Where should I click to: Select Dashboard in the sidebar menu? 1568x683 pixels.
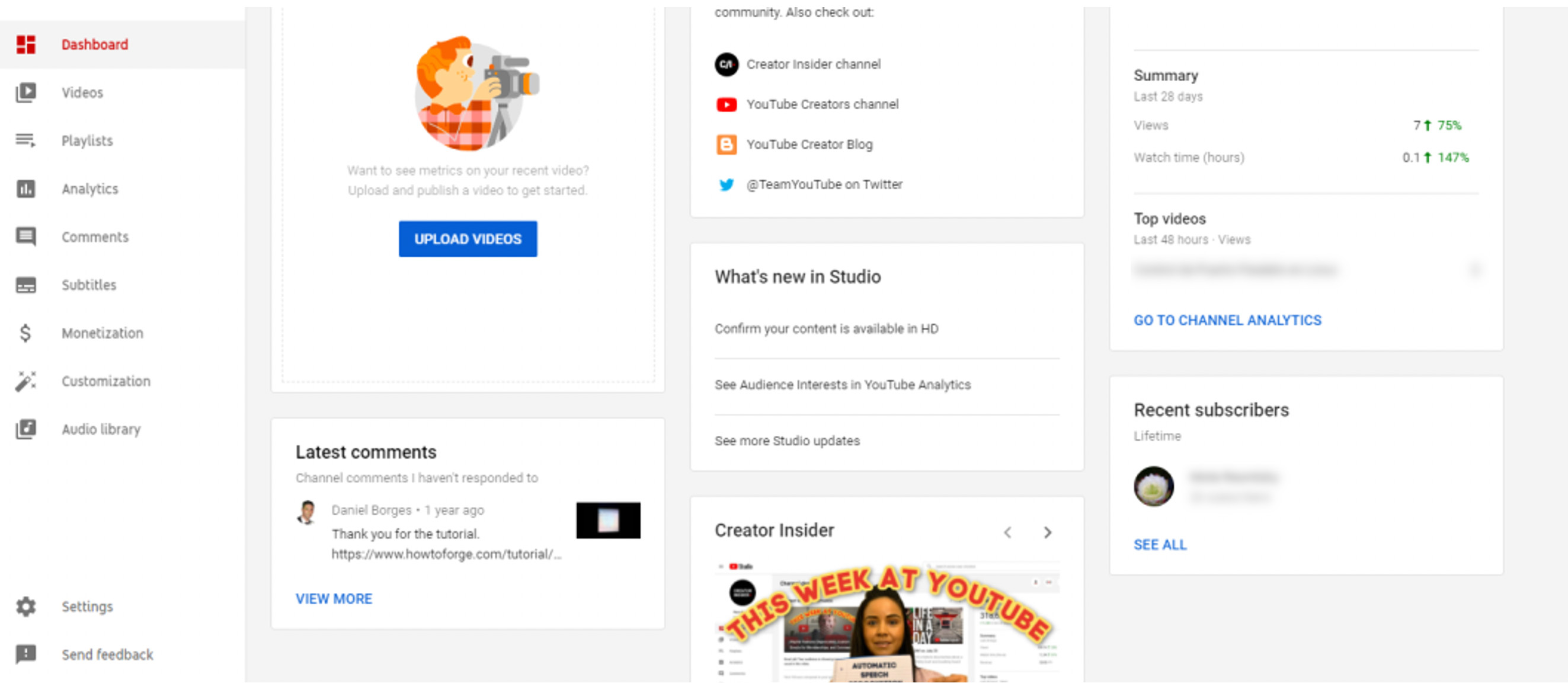pos(95,44)
